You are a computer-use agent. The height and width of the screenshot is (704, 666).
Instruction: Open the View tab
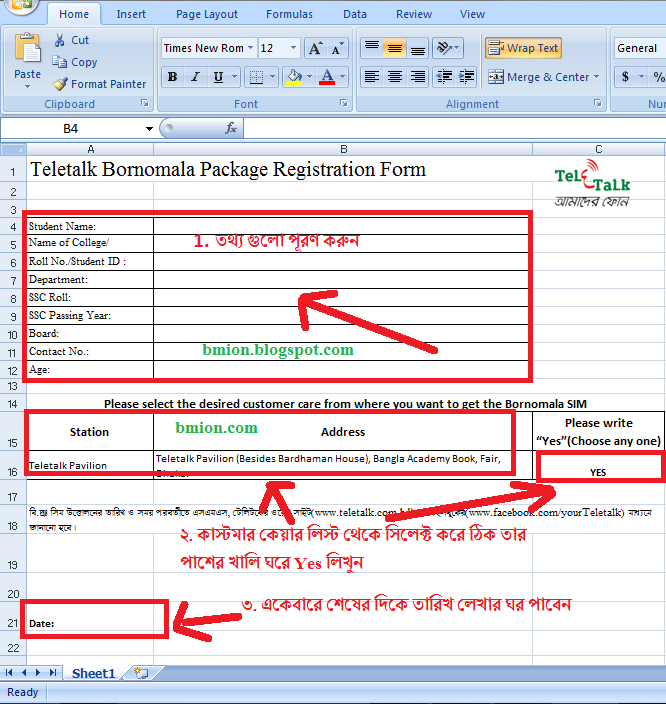tap(472, 14)
